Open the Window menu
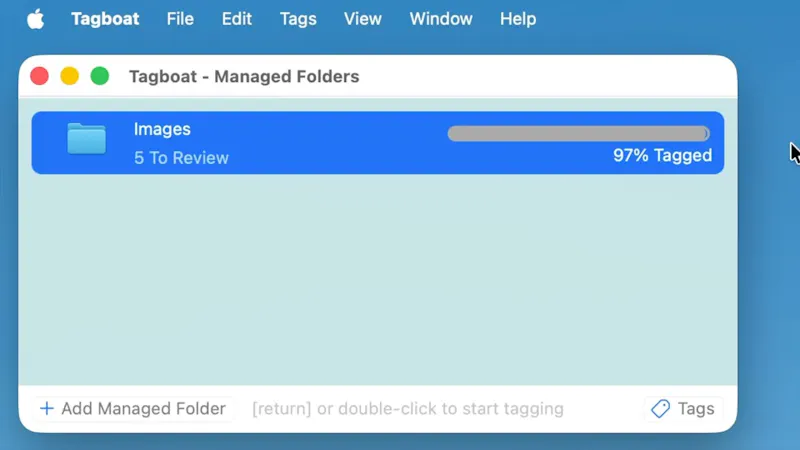Viewport: 800px width, 450px height. point(441,19)
